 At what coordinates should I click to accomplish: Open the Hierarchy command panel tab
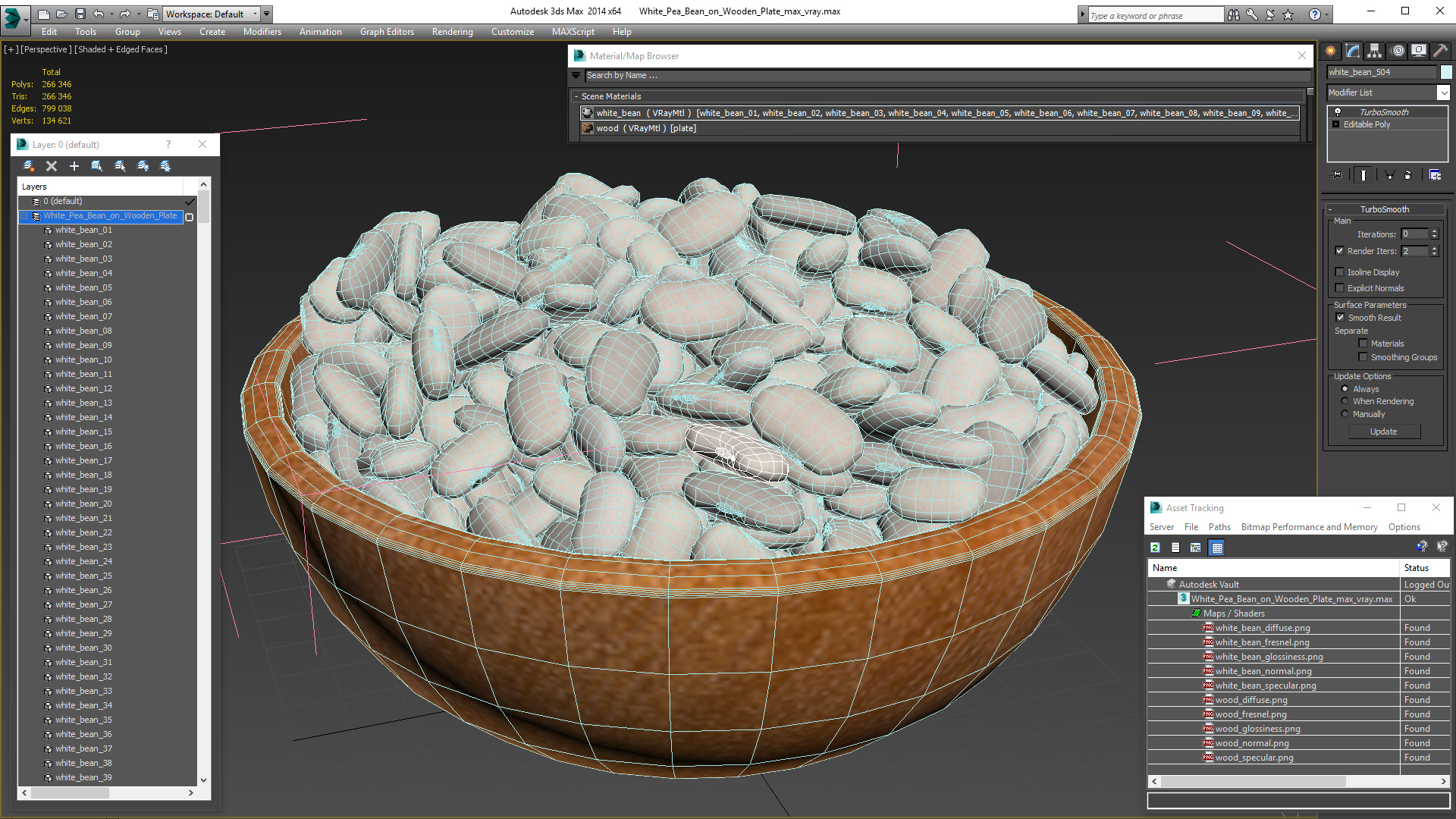(1374, 51)
